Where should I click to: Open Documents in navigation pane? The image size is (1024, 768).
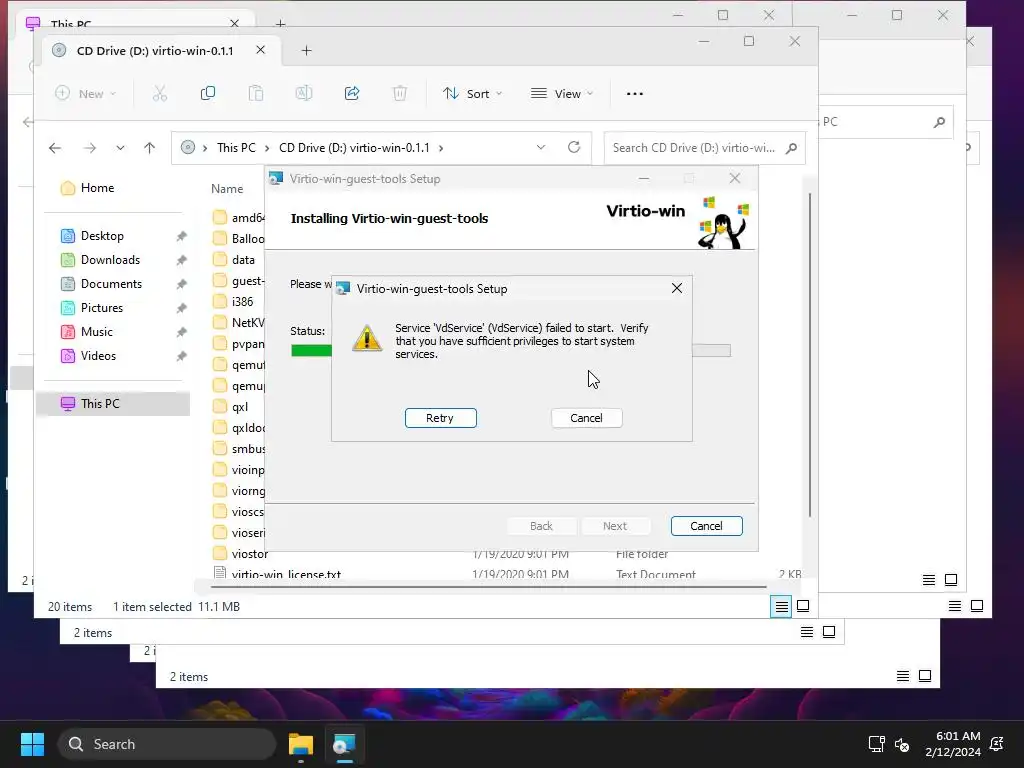pos(111,284)
